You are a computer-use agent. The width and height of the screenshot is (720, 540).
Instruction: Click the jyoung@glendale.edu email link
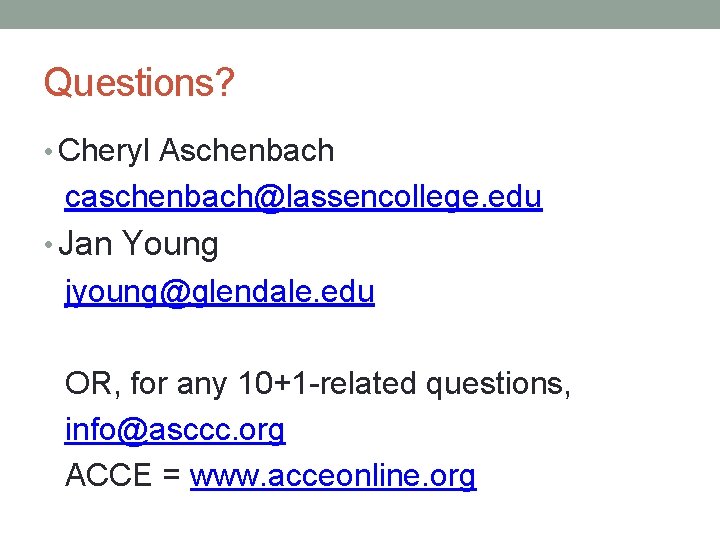[219, 292]
